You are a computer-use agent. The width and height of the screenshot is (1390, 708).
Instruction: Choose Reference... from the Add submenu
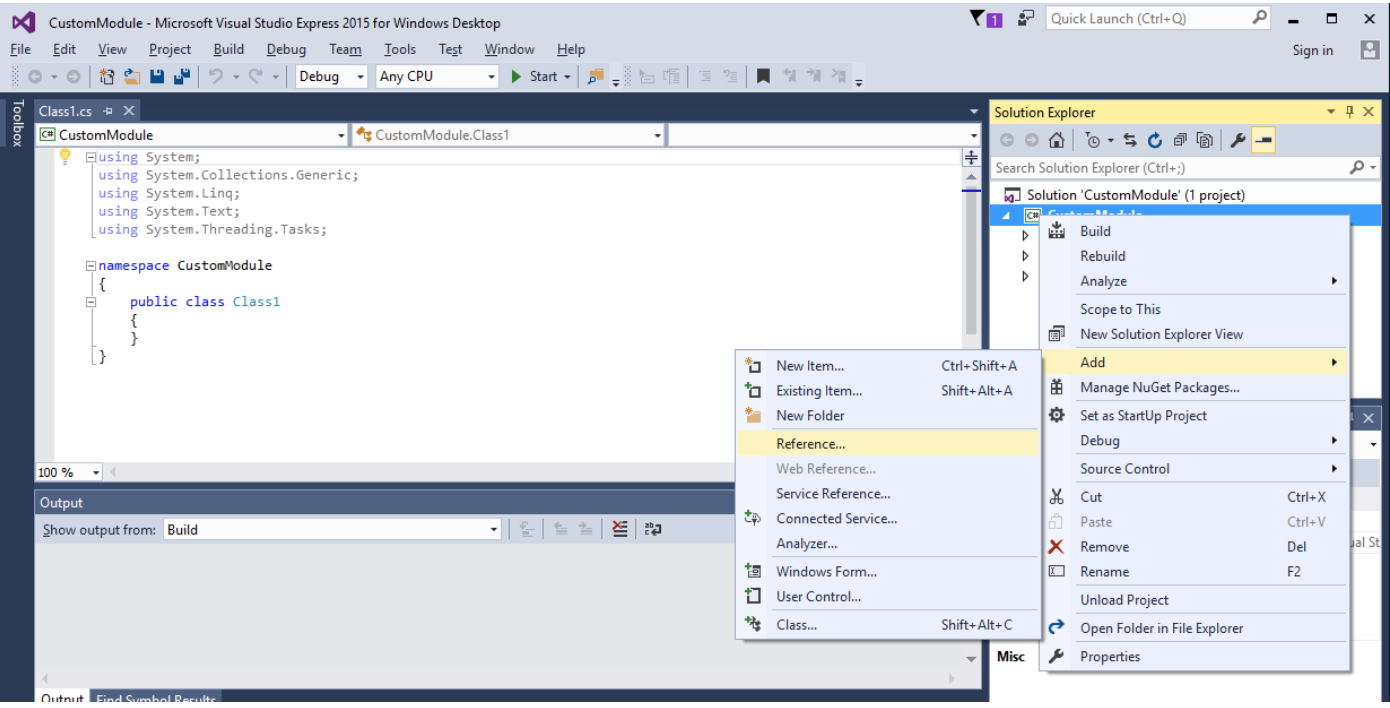click(x=888, y=444)
